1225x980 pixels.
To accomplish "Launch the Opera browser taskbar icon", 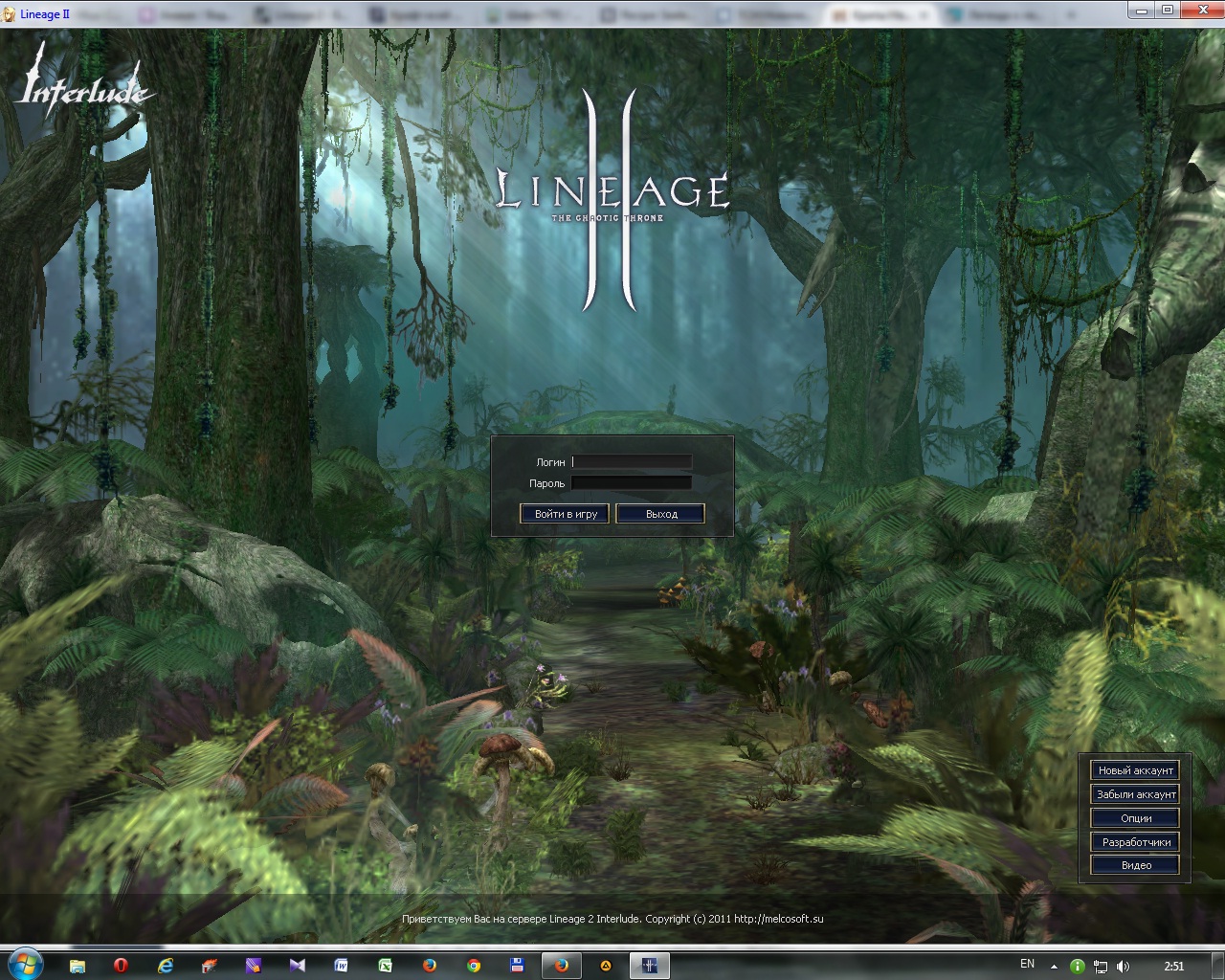I will point(121,966).
